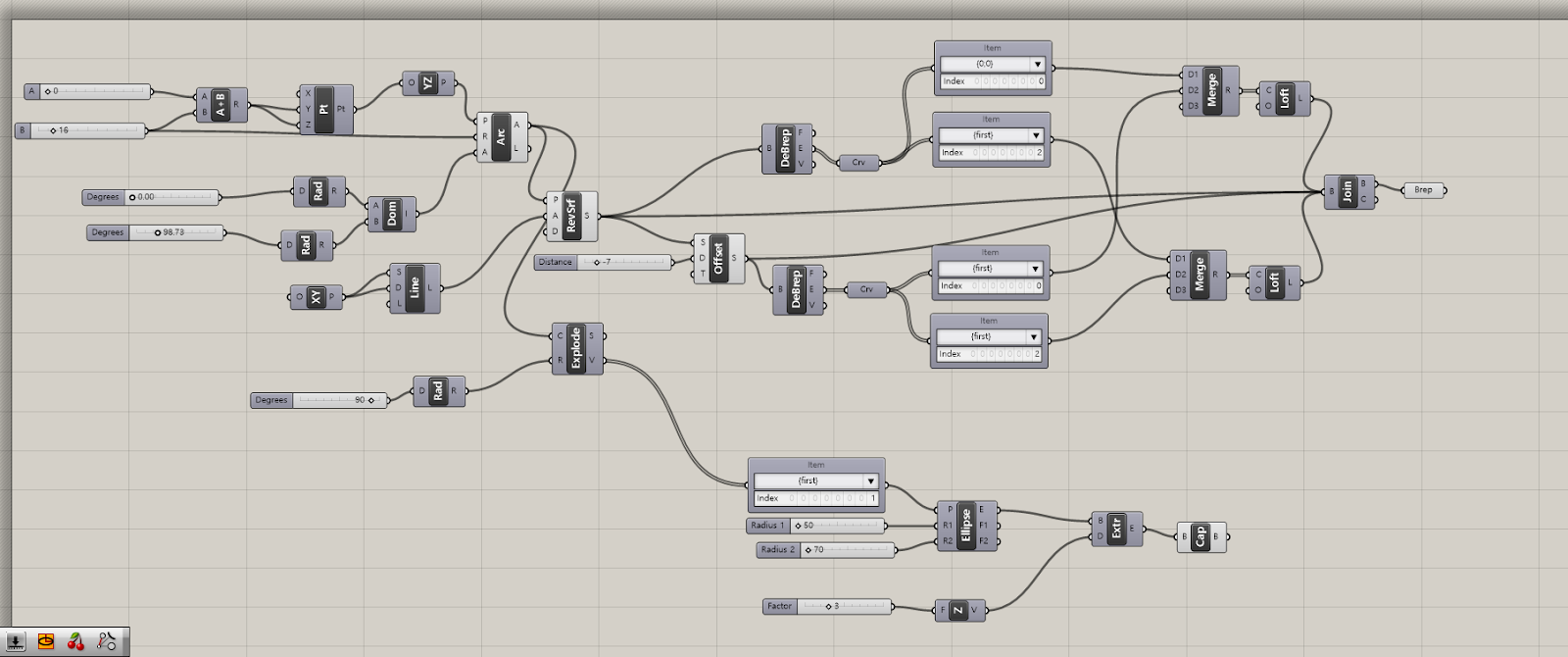Viewport: 1568px width, 657px height.
Task: Select the Z unit vector component
Action: coord(959,610)
